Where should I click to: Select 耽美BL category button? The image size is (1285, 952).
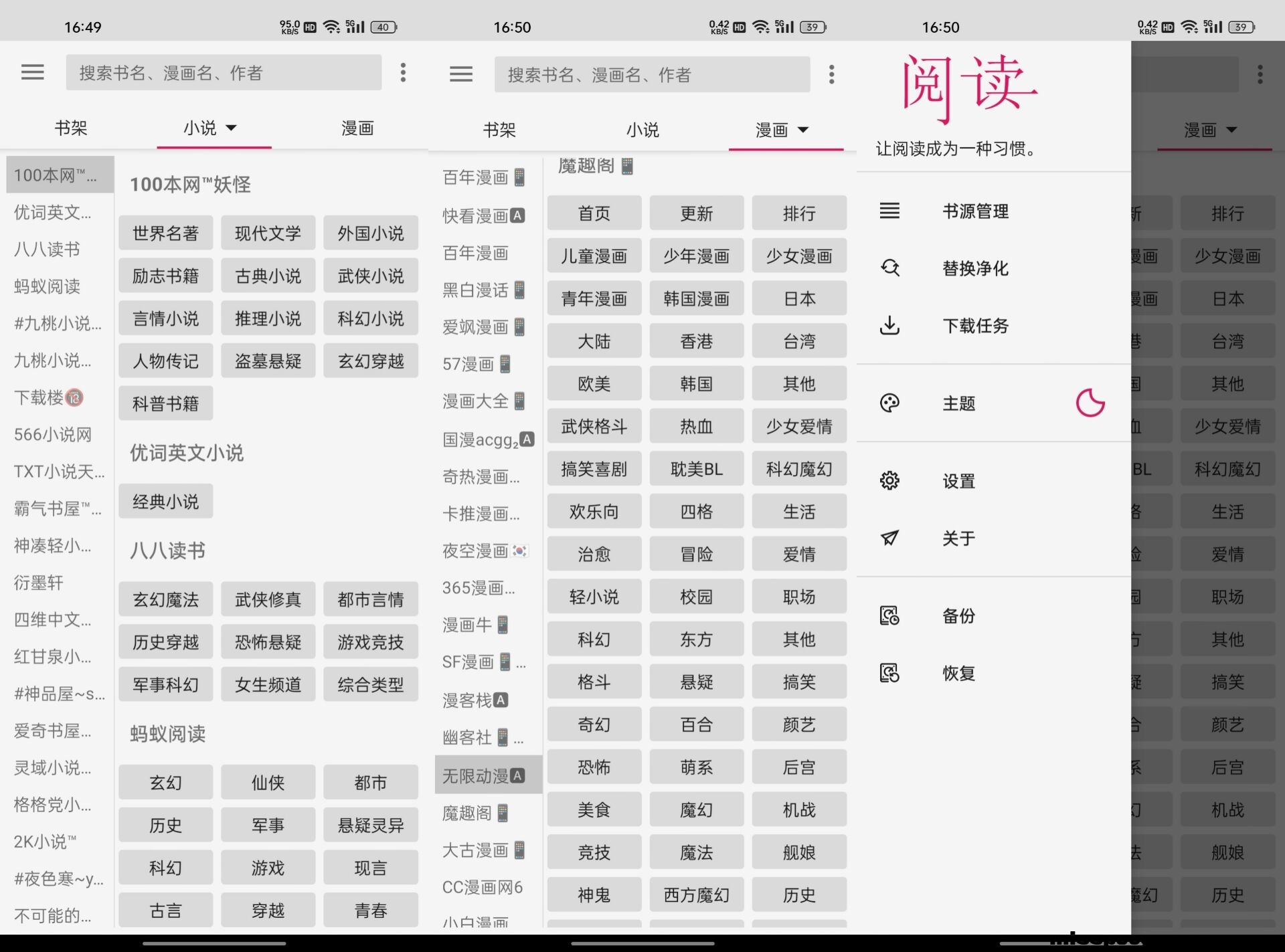[x=697, y=469]
